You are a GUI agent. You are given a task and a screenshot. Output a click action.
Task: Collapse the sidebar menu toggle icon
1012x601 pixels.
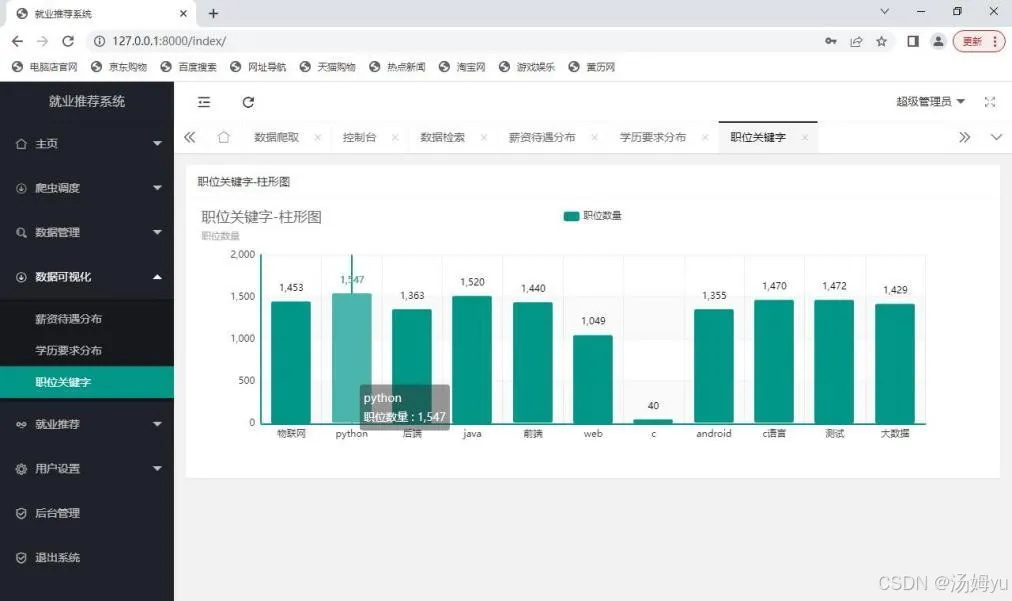tap(204, 102)
